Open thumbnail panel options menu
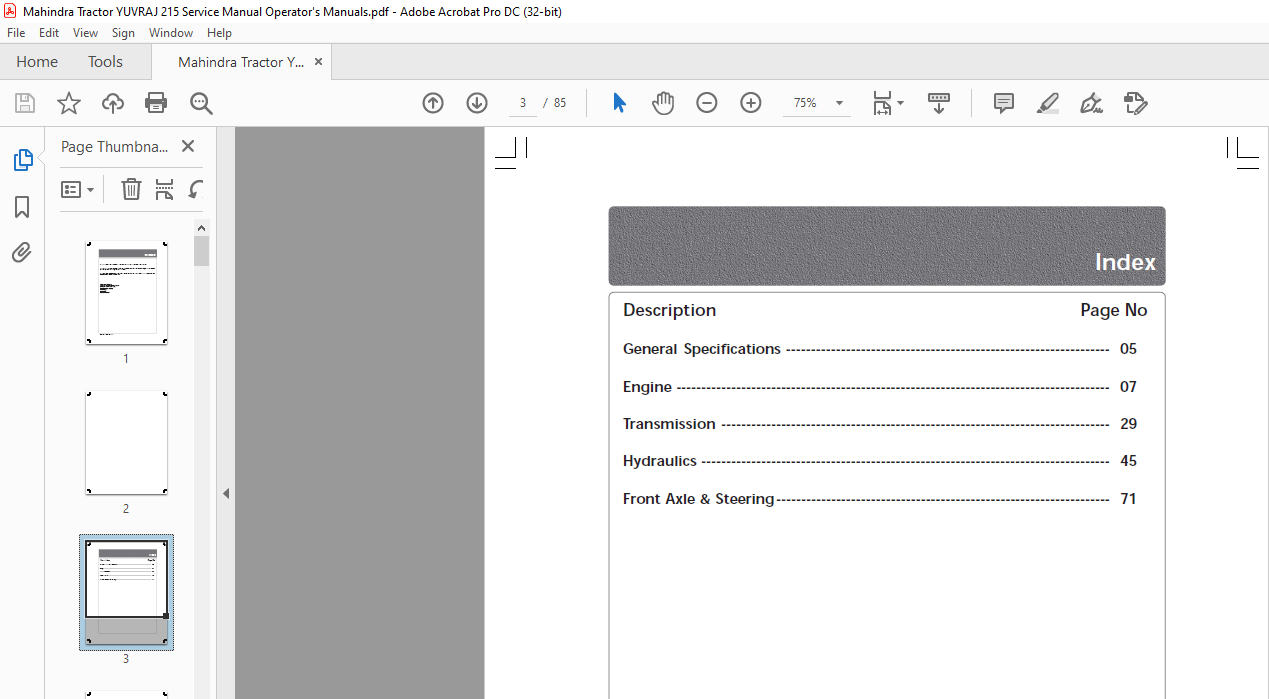This screenshot has height=699, width=1269. (x=78, y=189)
